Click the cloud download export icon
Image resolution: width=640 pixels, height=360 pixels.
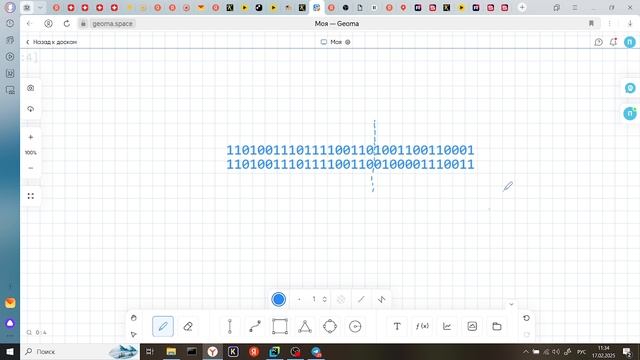click(x=31, y=109)
